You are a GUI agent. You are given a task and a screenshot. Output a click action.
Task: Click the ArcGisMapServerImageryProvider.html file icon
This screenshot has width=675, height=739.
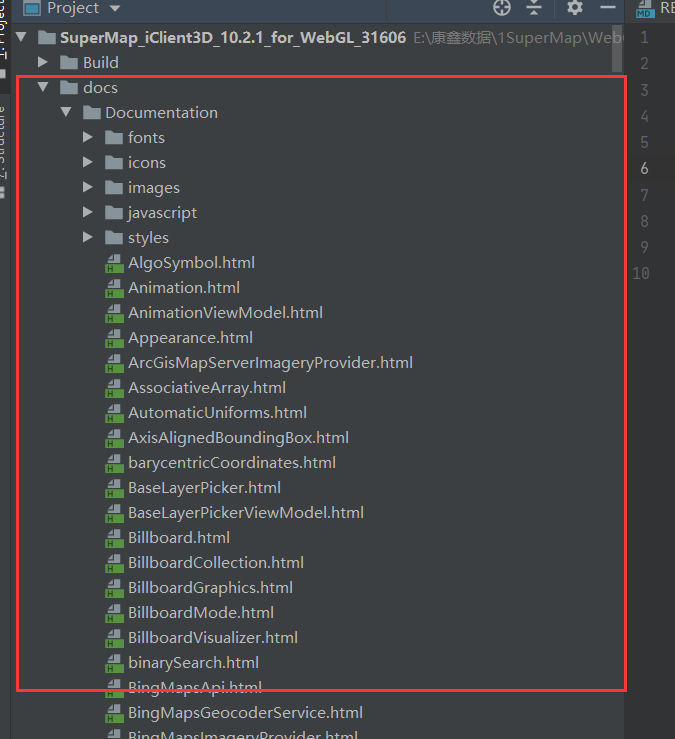[114, 363]
